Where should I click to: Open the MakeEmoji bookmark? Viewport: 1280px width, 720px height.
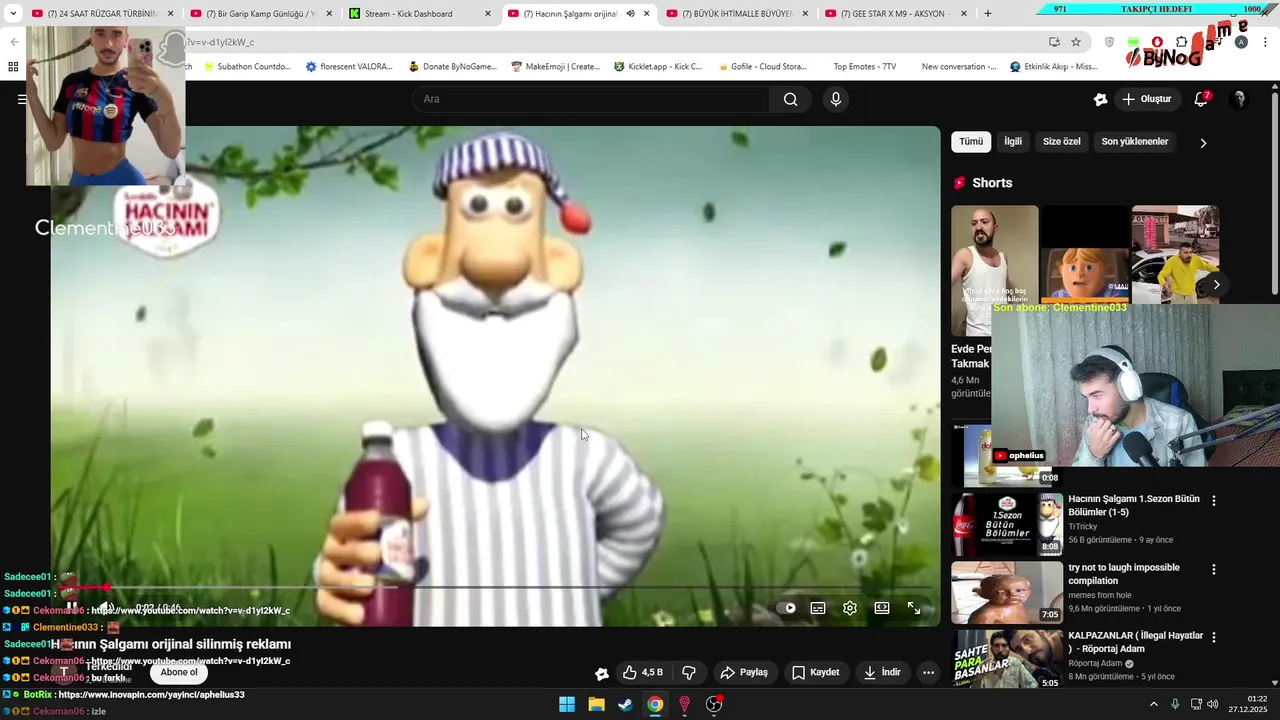555,67
